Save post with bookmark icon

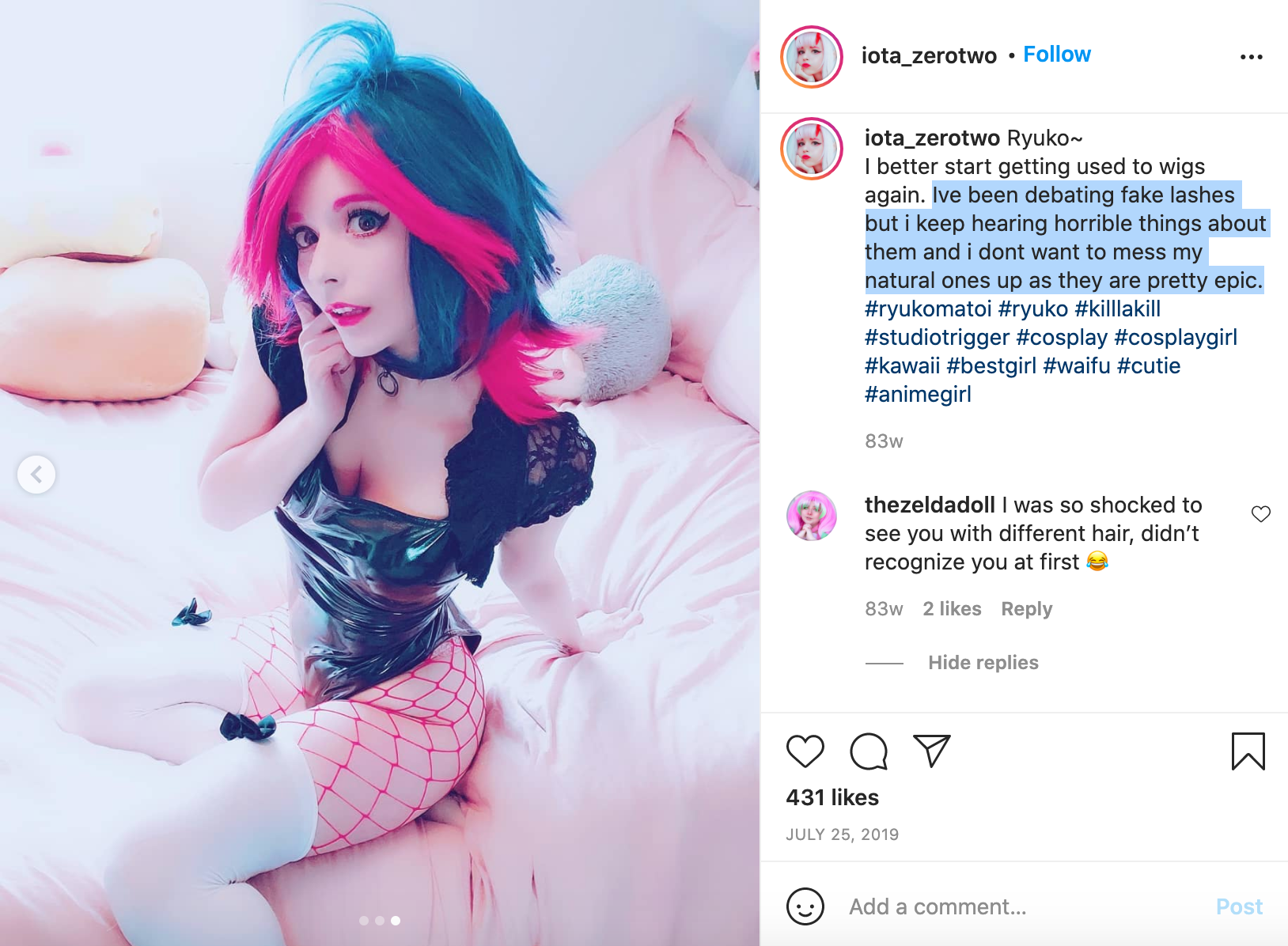coord(1248,751)
